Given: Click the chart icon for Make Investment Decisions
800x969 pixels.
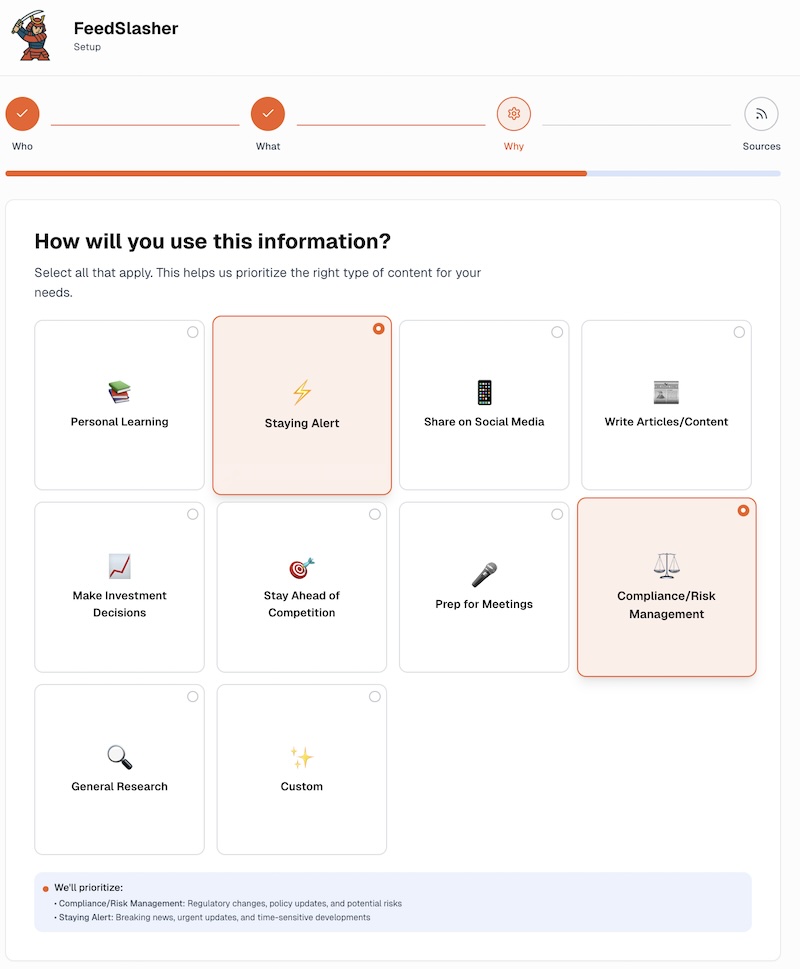Looking at the screenshot, I should click(x=120, y=566).
